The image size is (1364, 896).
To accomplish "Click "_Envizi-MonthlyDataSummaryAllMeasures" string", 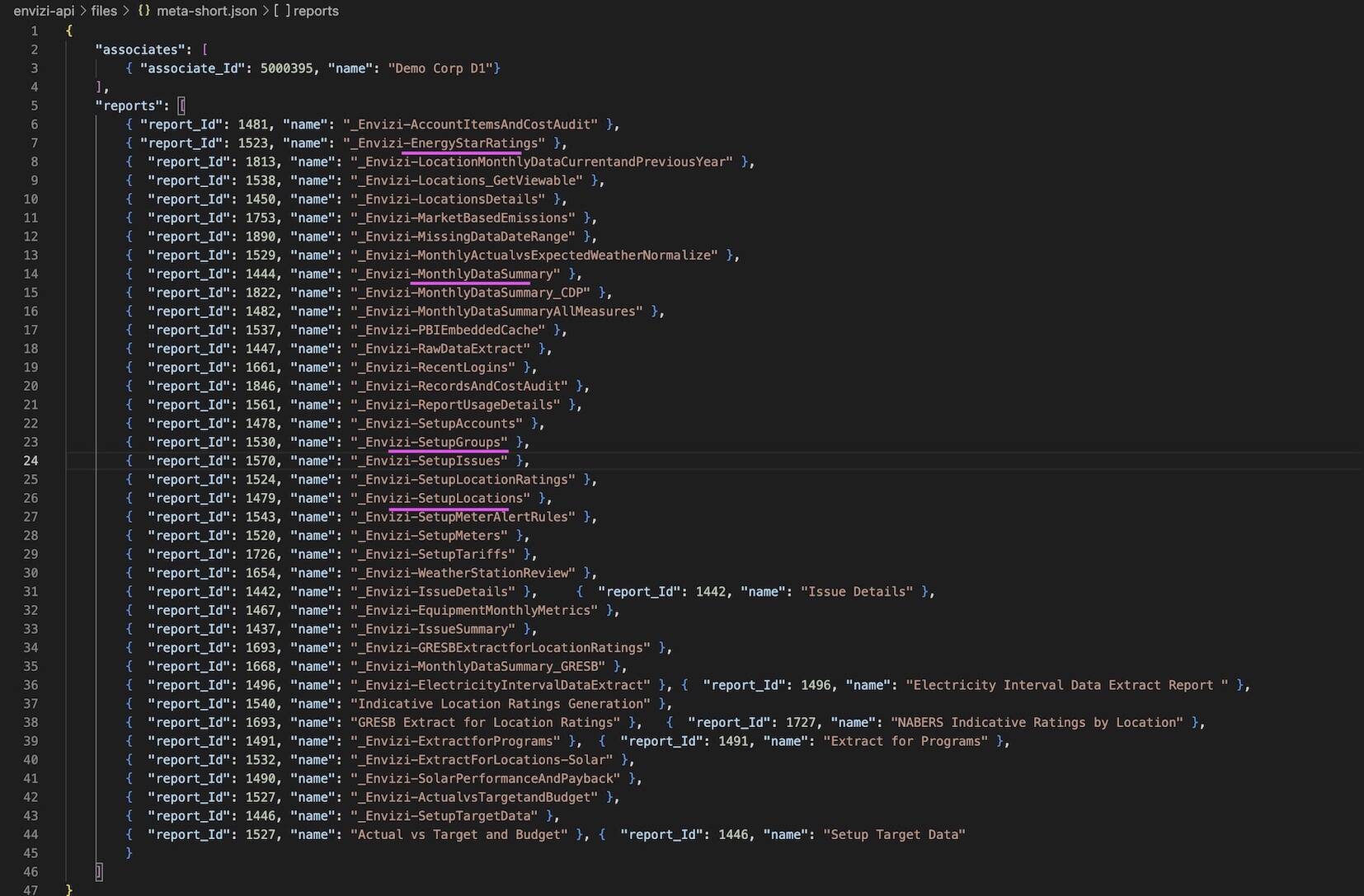I will tap(496, 312).
